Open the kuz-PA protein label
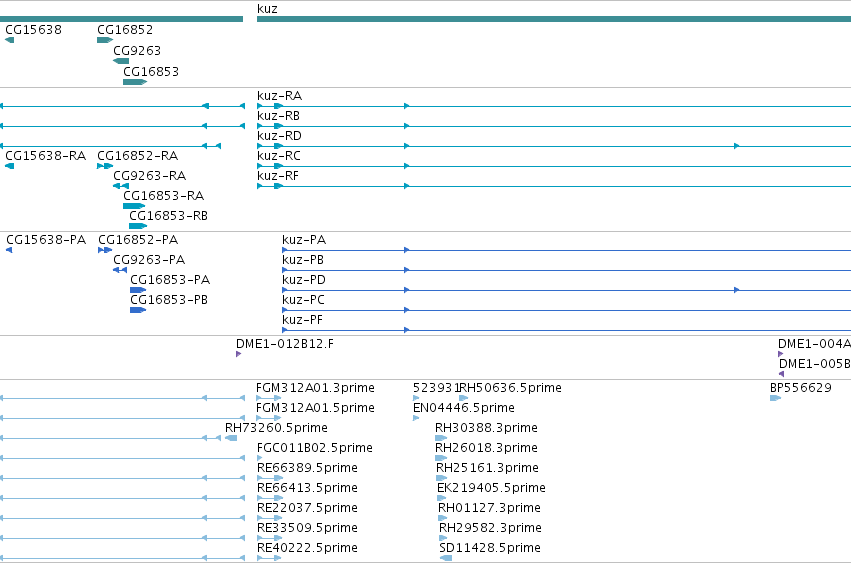Image resolution: width=851 pixels, height=563 pixels. [x=304, y=240]
